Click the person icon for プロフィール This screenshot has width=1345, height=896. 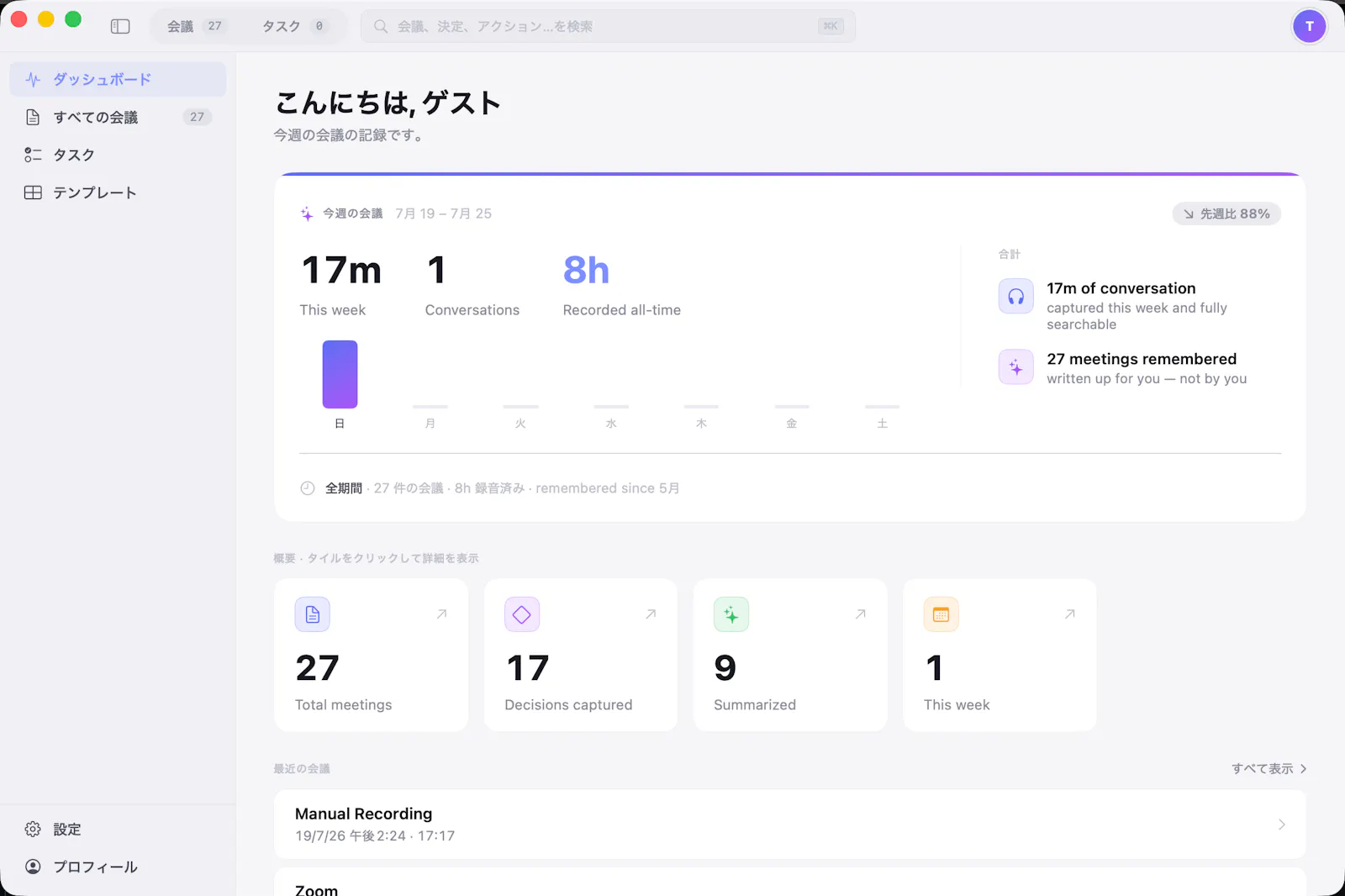(x=33, y=867)
